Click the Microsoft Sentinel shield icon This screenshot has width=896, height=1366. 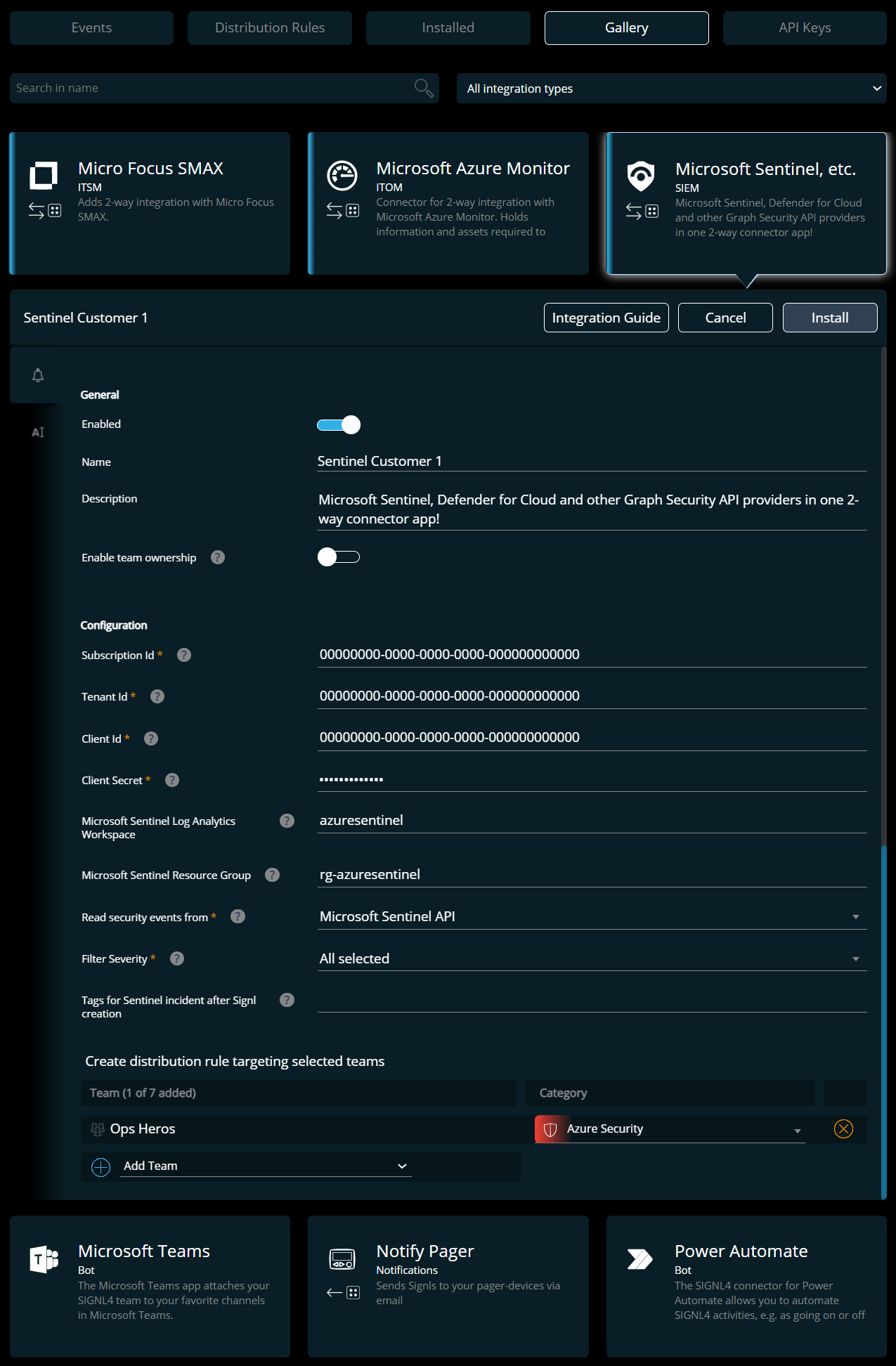641,176
